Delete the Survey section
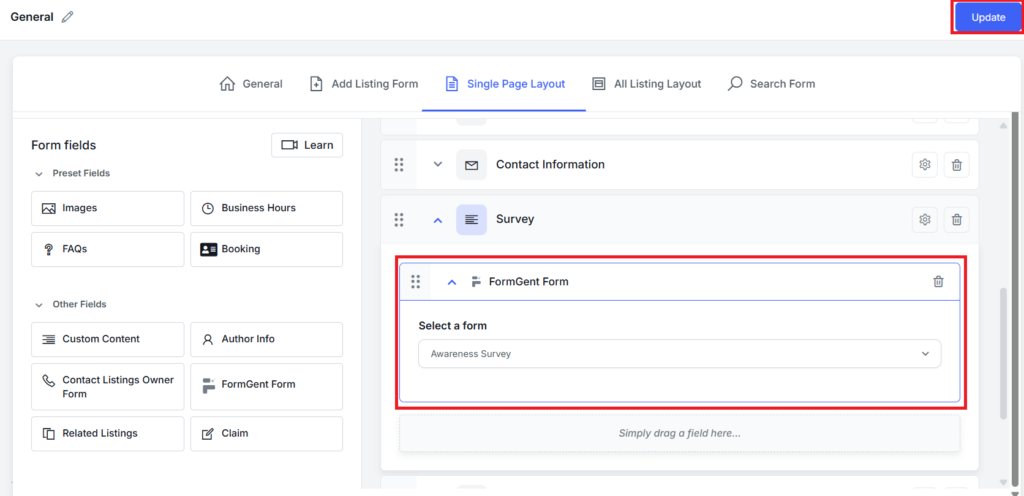Screen dimensions: 1024x496 956,219
